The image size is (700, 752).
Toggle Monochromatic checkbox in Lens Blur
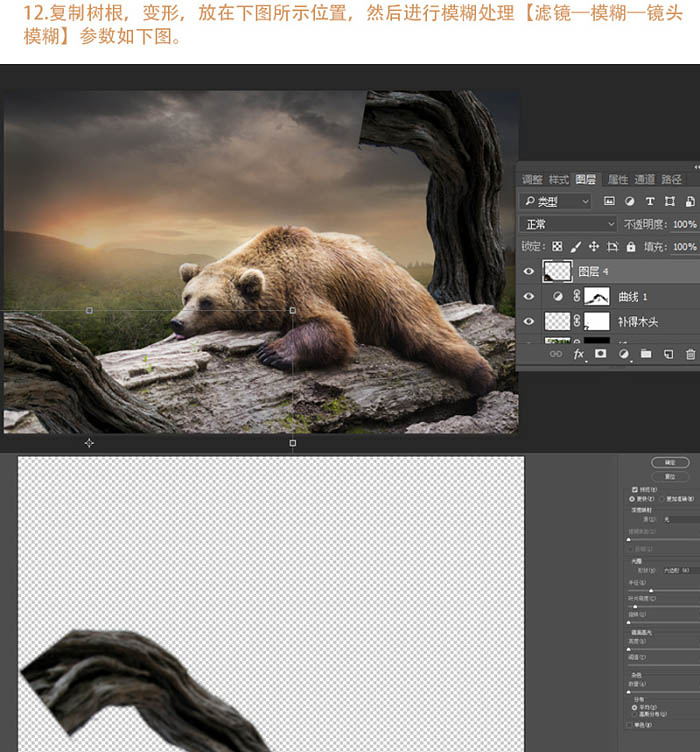[629, 725]
